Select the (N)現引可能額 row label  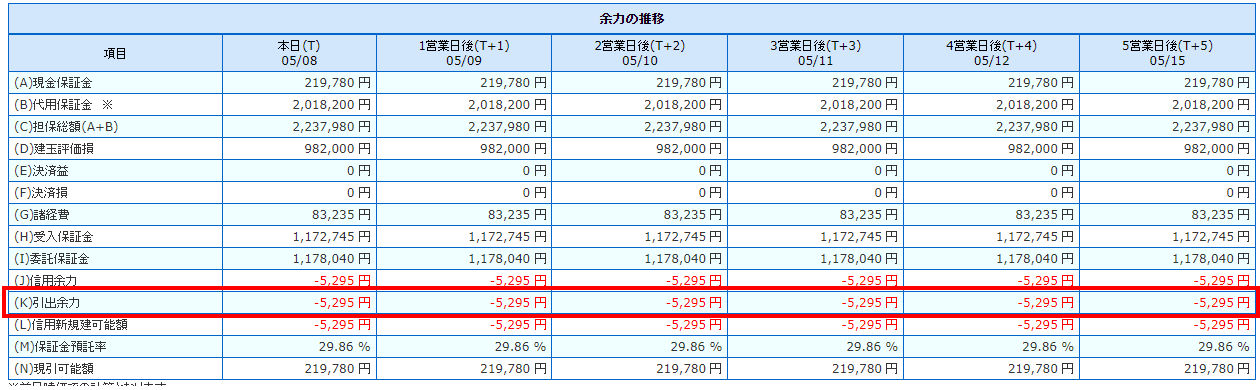pos(54,369)
